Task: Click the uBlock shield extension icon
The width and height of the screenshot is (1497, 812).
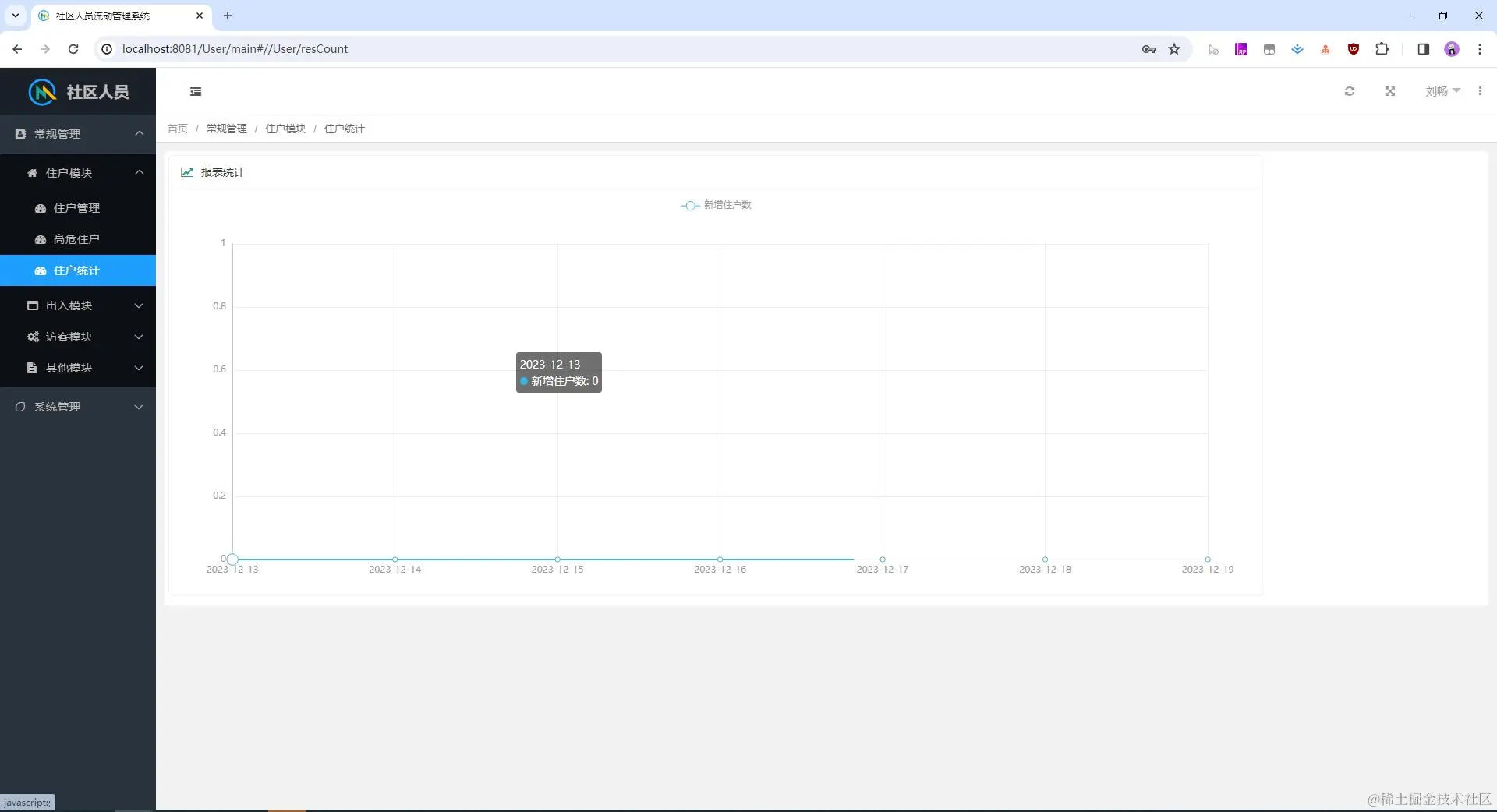Action: 1354,49
